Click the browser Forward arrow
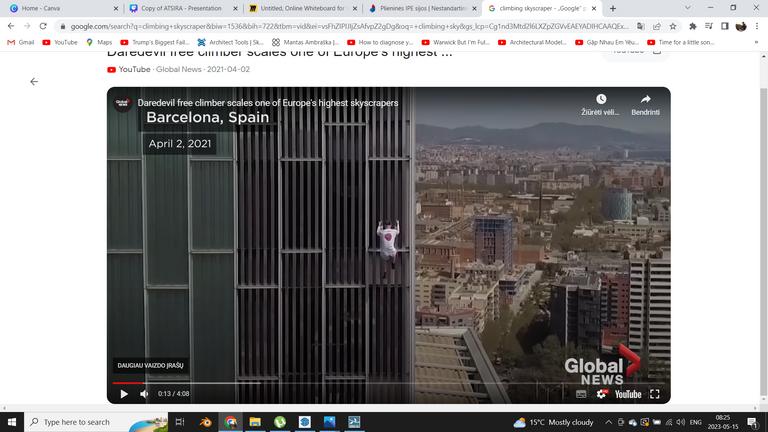The width and height of the screenshot is (768, 432). pyautogui.click(x=27, y=26)
